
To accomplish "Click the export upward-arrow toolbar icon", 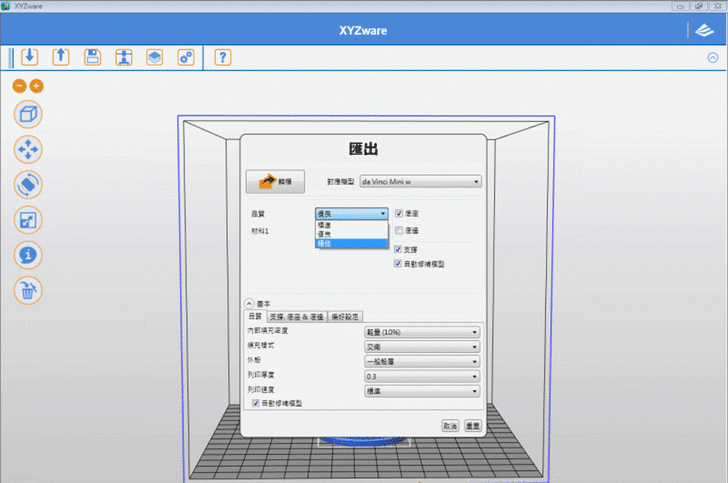I will pyautogui.click(x=60, y=57).
